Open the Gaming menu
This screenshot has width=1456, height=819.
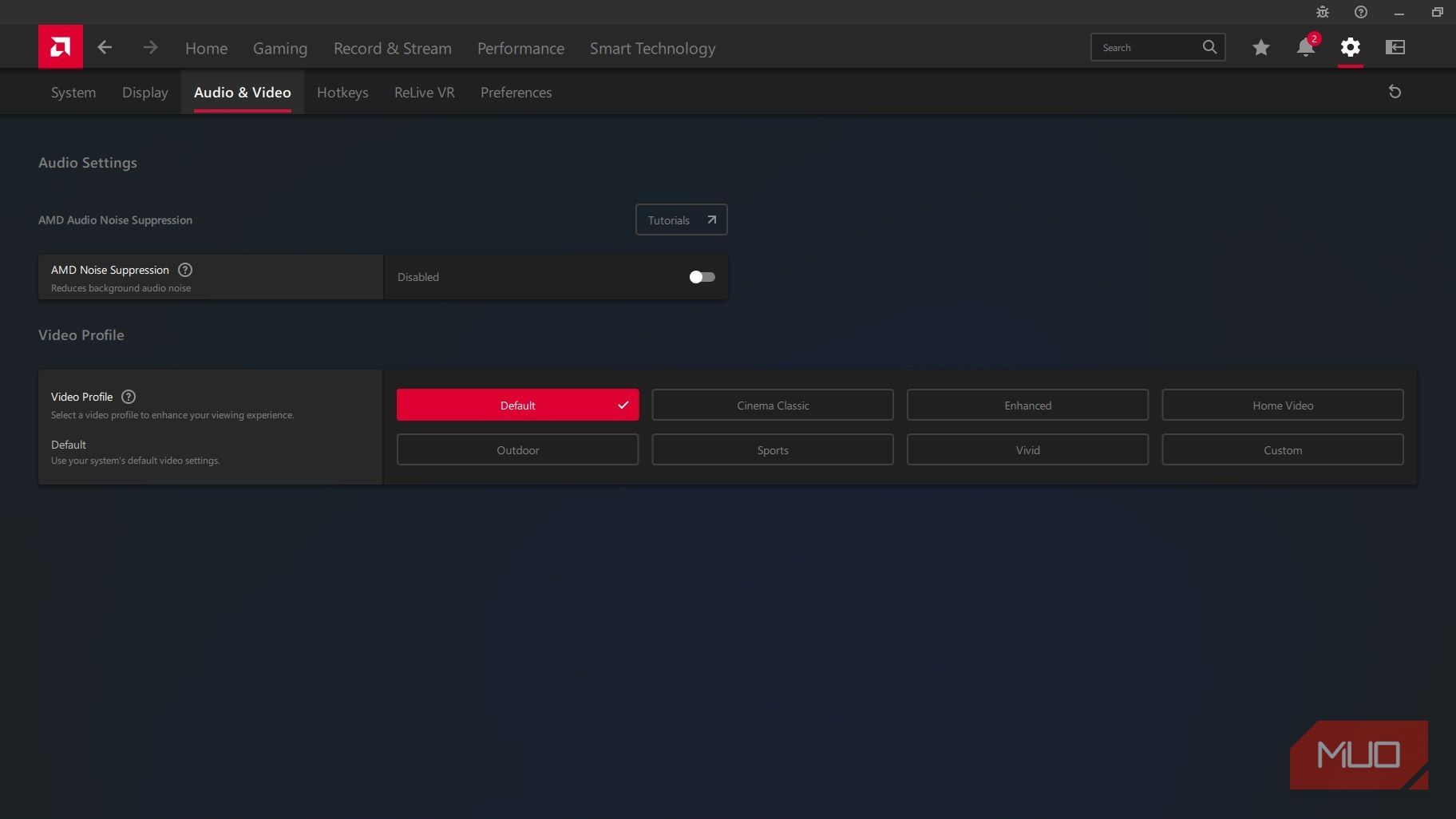click(279, 48)
